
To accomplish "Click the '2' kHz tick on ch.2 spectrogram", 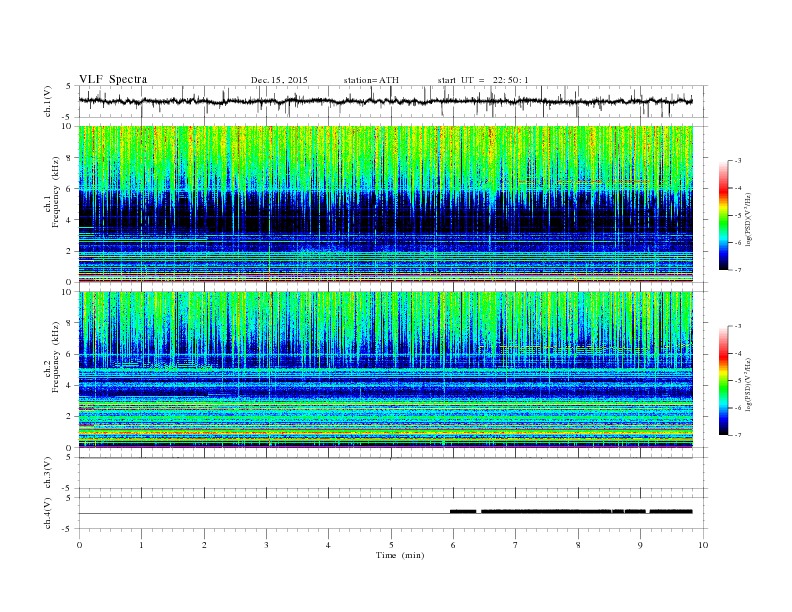I will (69, 417).
